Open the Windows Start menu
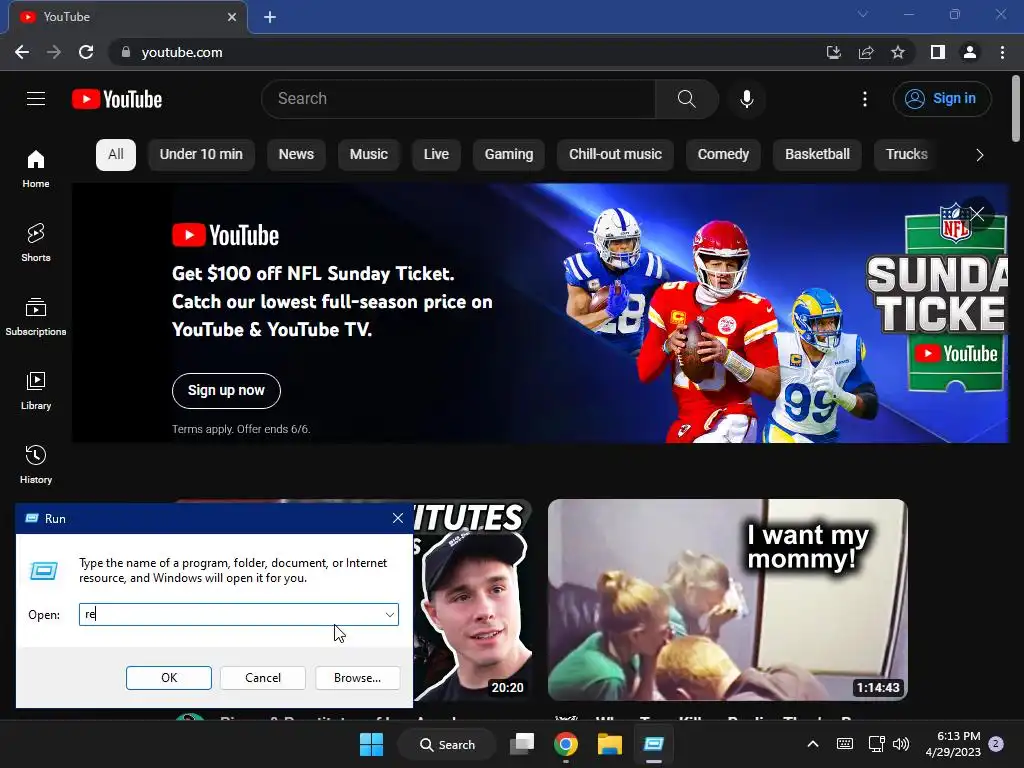This screenshot has width=1024, height=768. 372,744
